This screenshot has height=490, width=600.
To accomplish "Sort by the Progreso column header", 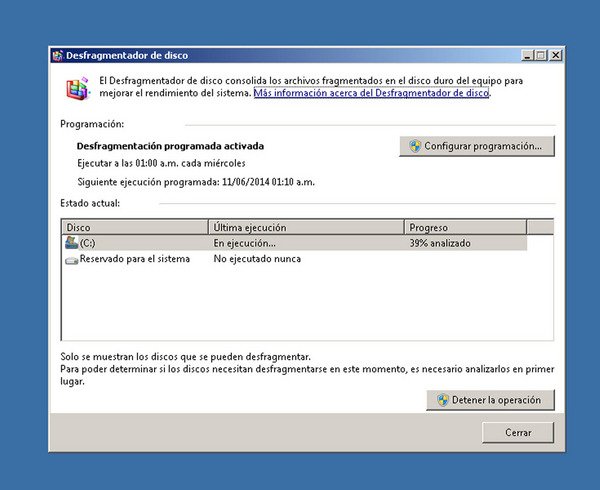I will coord(465,228).
